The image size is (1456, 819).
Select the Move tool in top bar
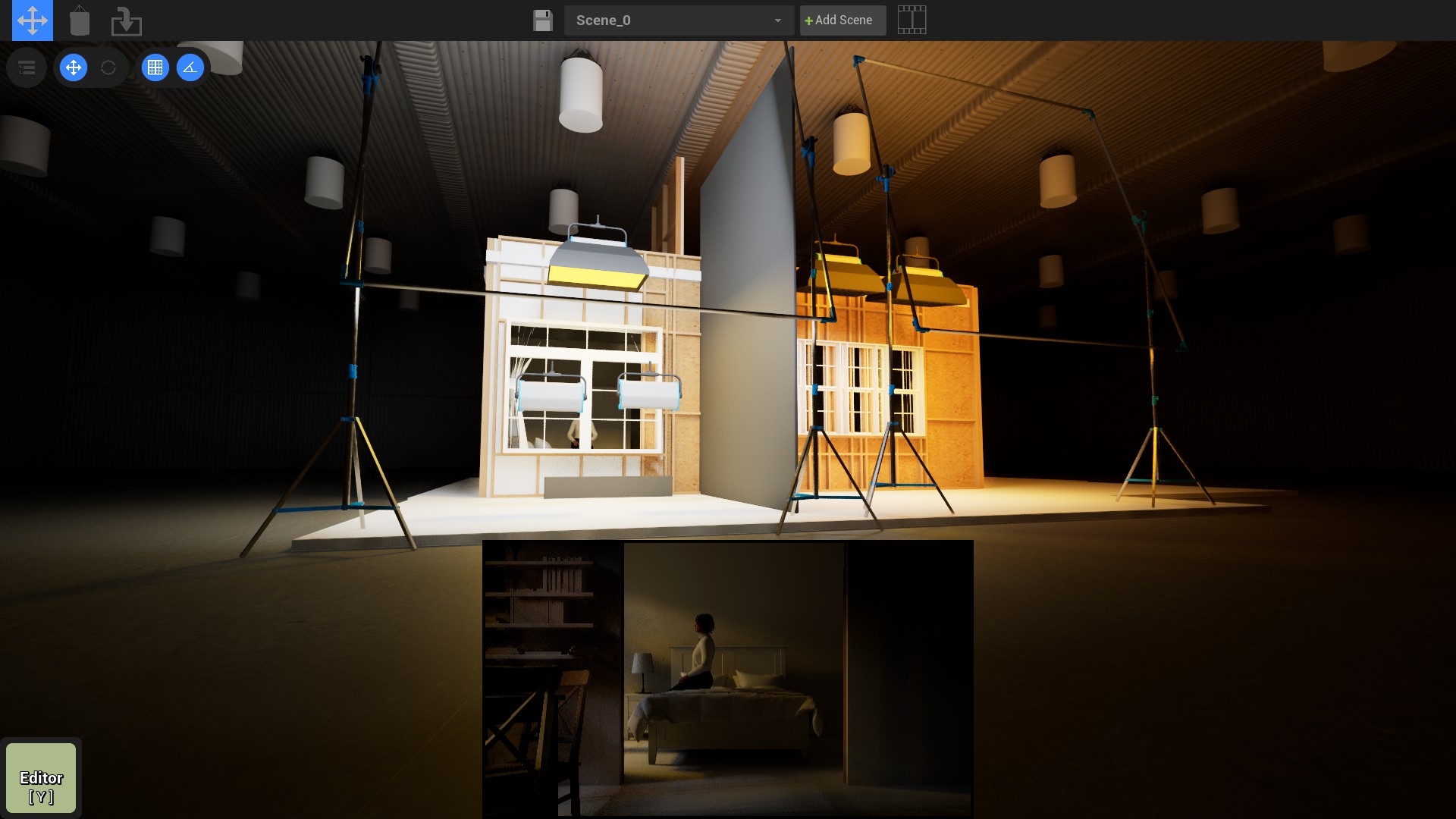[x=33, y=20]
